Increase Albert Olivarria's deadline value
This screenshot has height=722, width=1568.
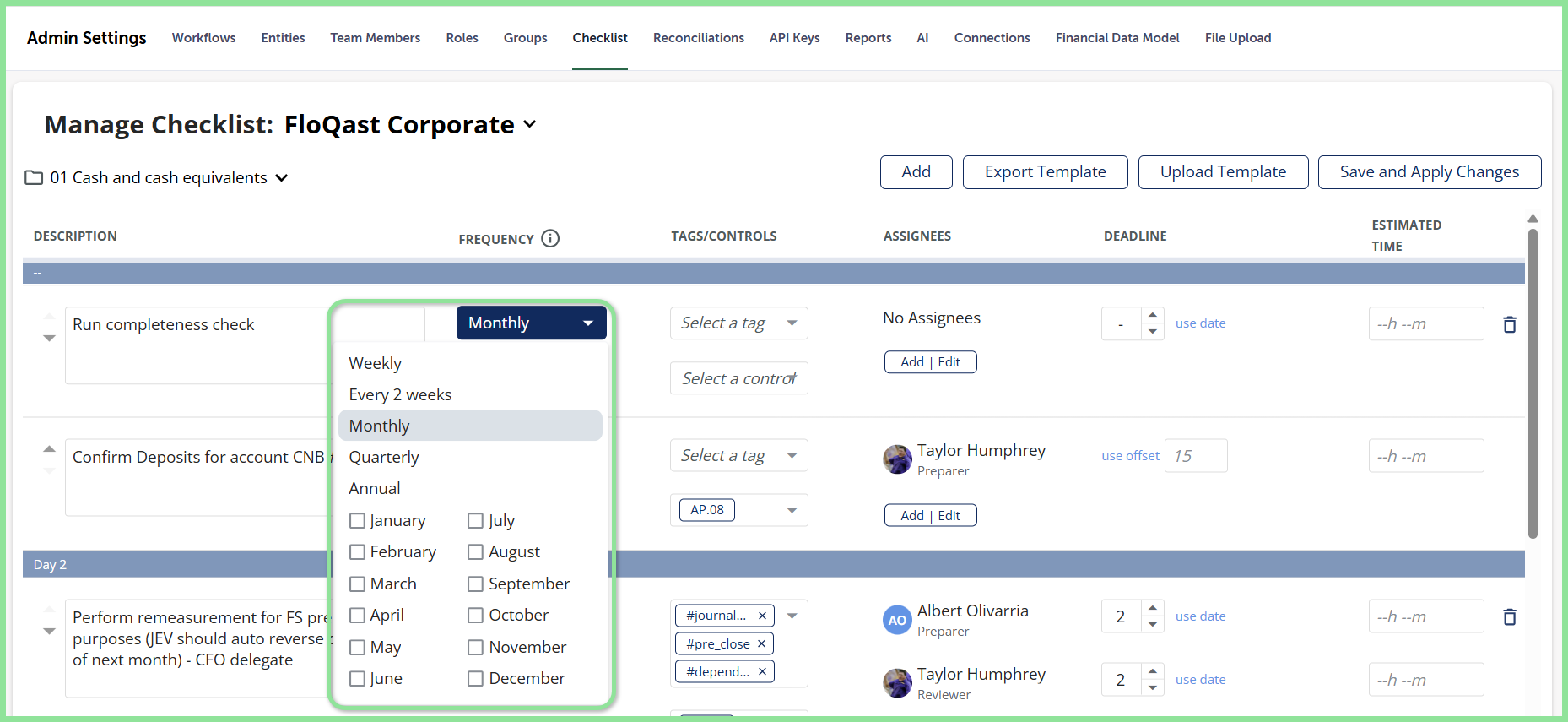coord(1153,608)
